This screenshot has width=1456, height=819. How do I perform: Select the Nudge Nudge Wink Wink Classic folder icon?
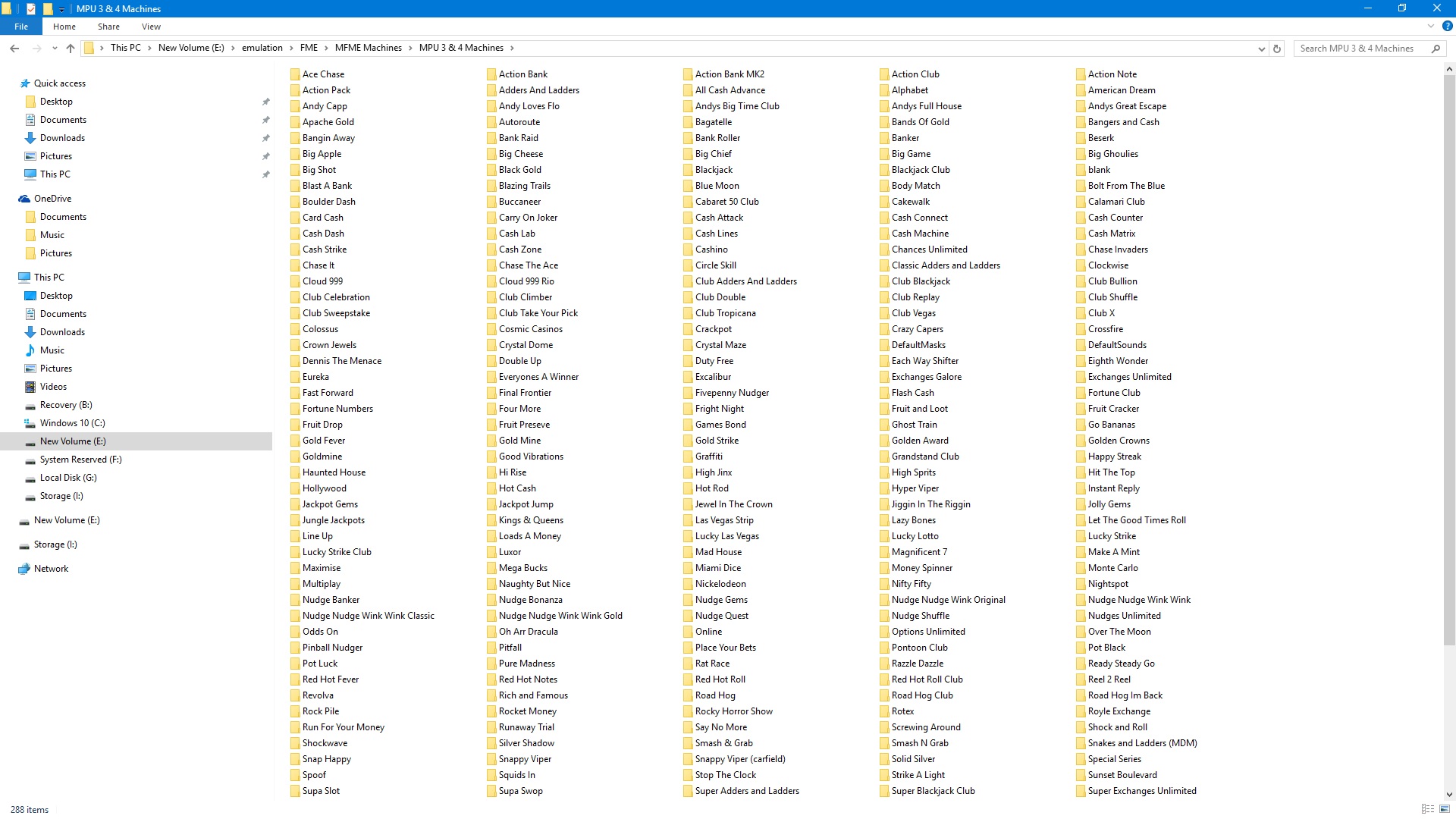(x=296, y=616)
